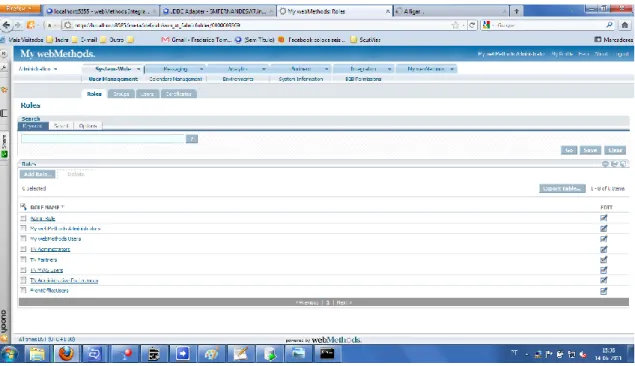Click the select-all icon beside ROLE NAME
This screenshot has width=635, height=366.
coord(23,207)
